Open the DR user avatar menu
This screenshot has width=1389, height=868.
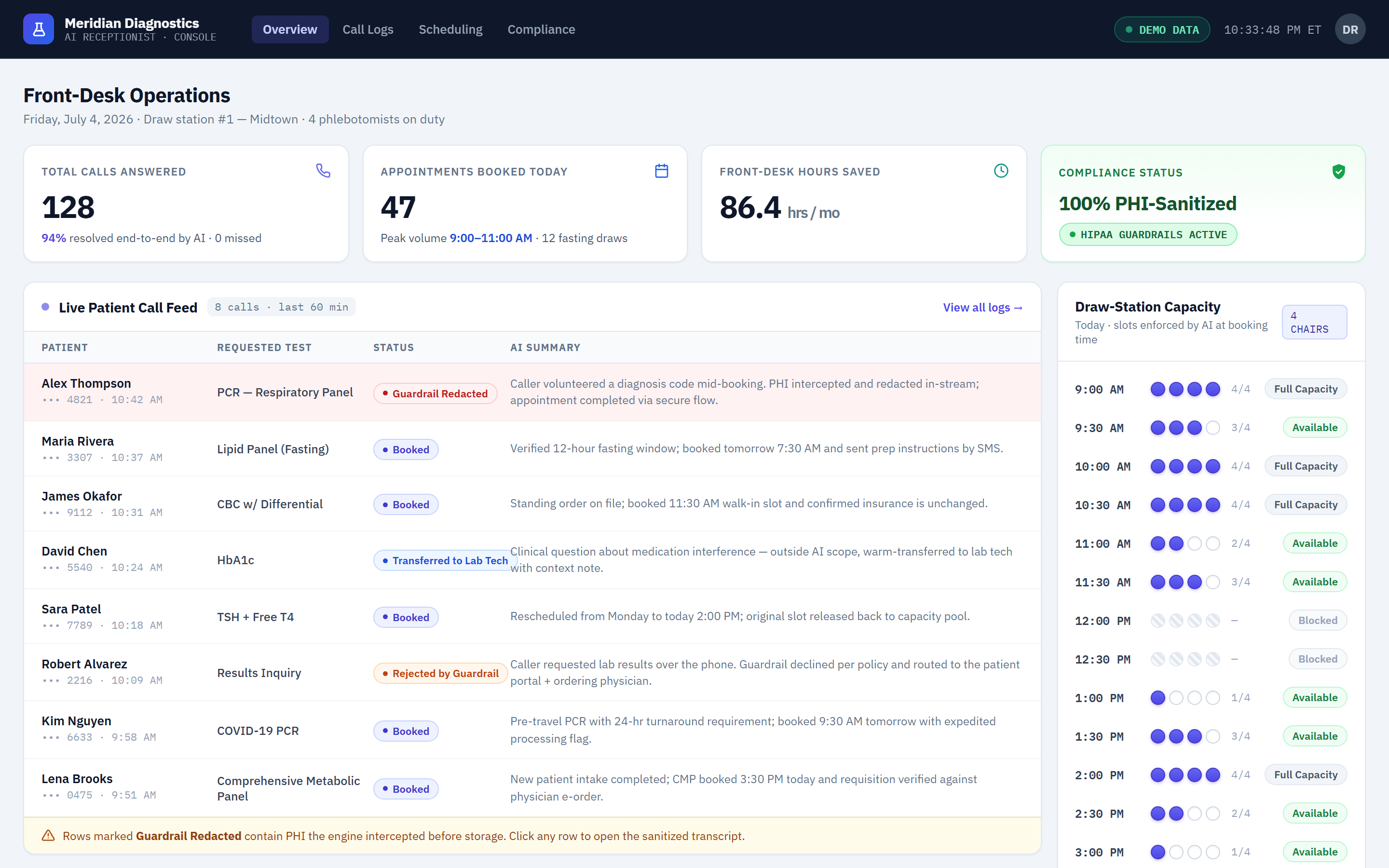[1350, 29]
